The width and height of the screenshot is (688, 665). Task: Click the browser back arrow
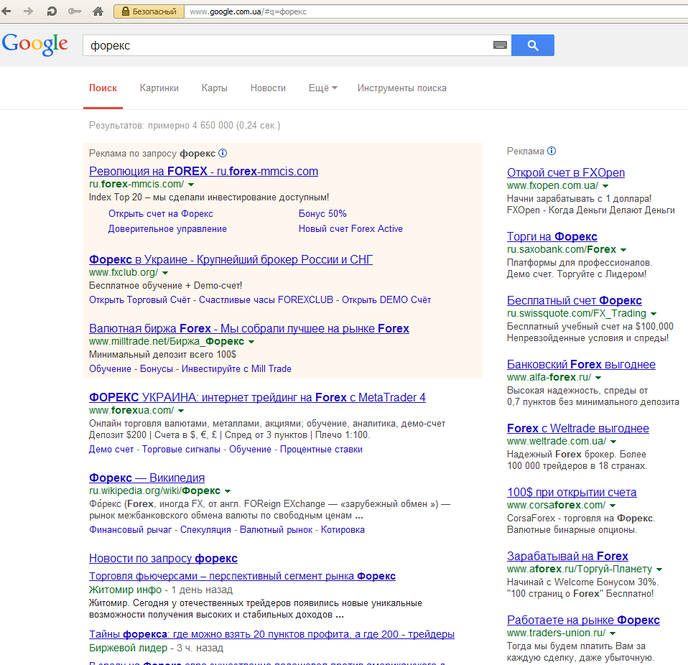7,11
